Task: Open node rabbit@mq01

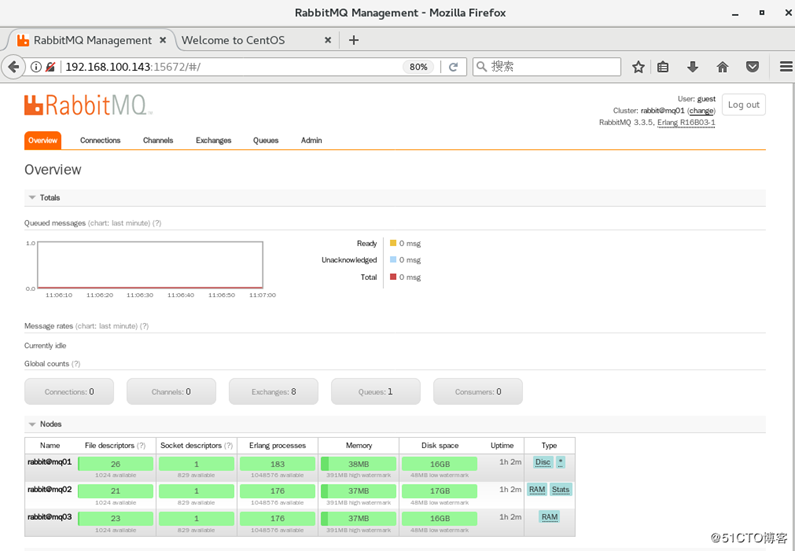Action: tap(50, 462)
